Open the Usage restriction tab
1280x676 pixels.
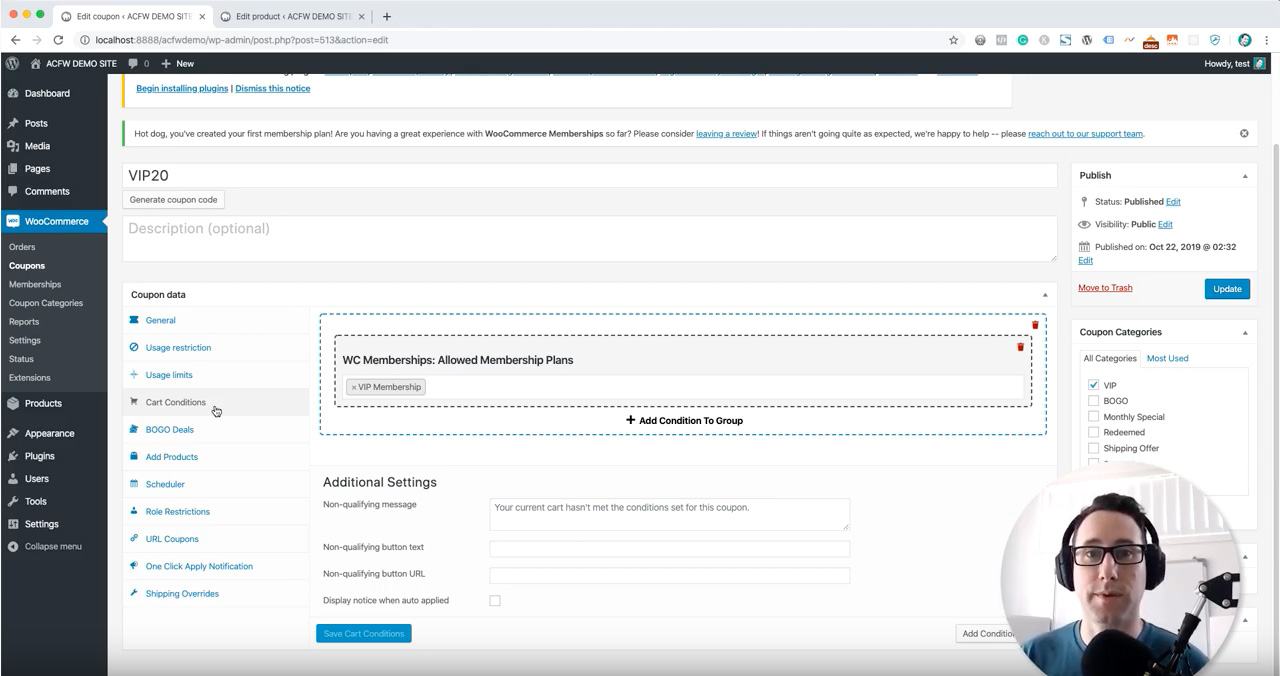(178, 348)
